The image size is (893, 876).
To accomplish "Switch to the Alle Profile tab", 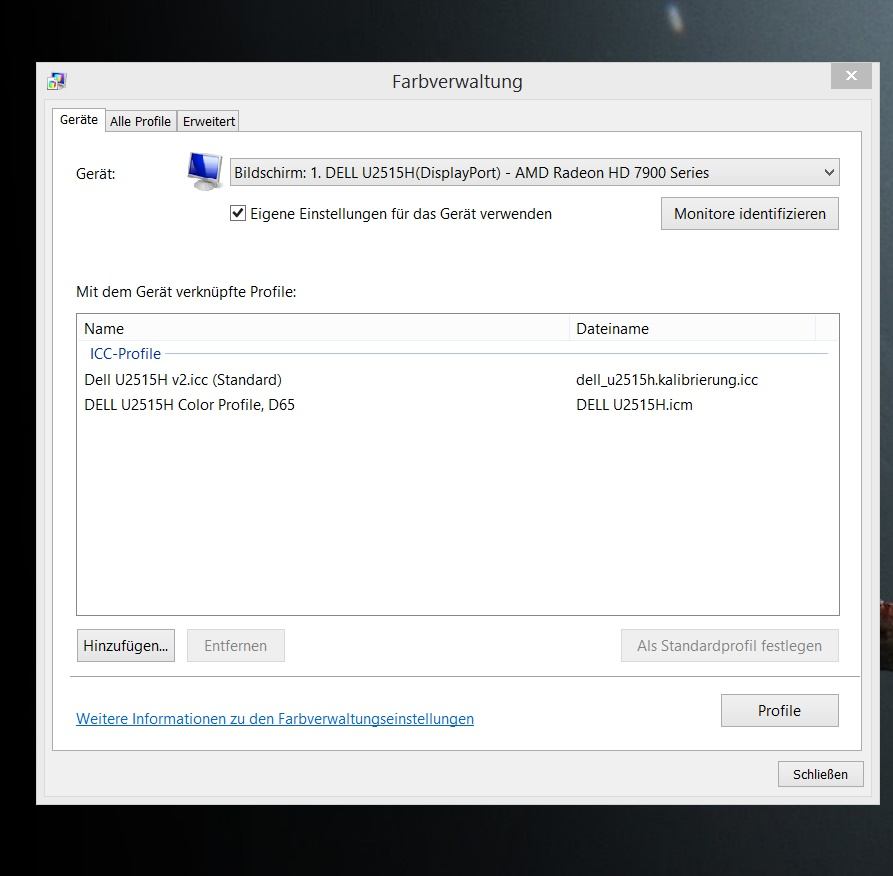I will [141, 121].
